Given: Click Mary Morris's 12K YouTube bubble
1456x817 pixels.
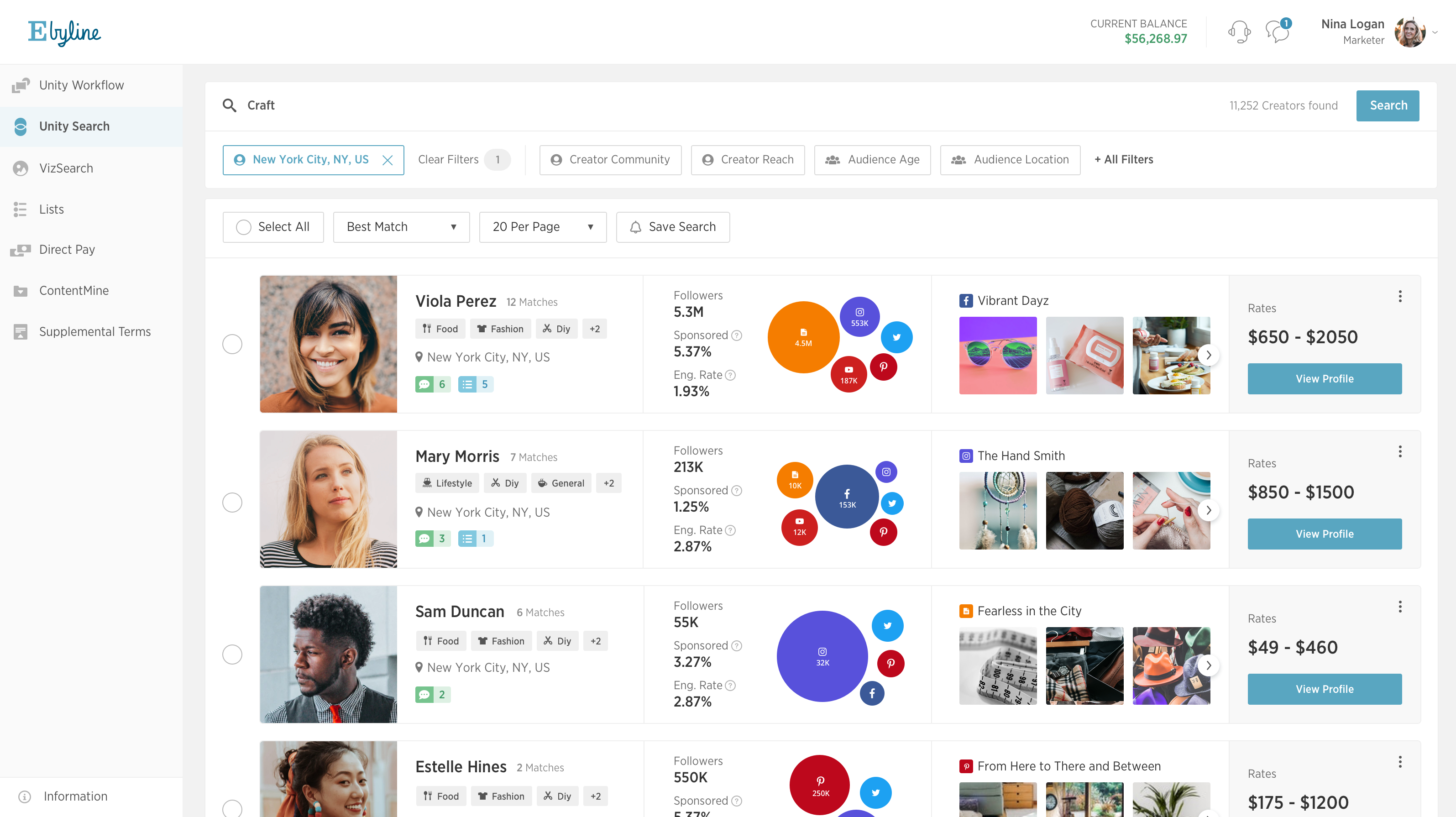Looking at the screenshot, I should pyautogui.click(x=799, y=527).
